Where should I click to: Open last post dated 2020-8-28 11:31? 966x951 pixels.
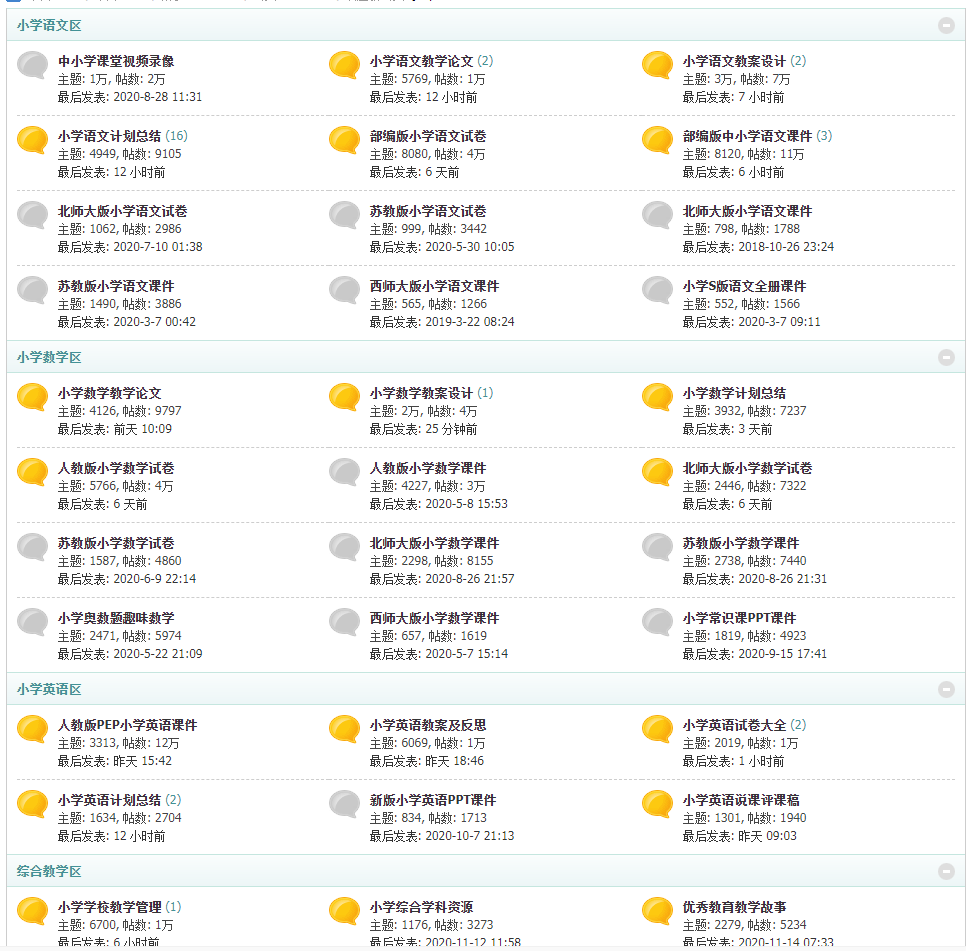(157, 97)
